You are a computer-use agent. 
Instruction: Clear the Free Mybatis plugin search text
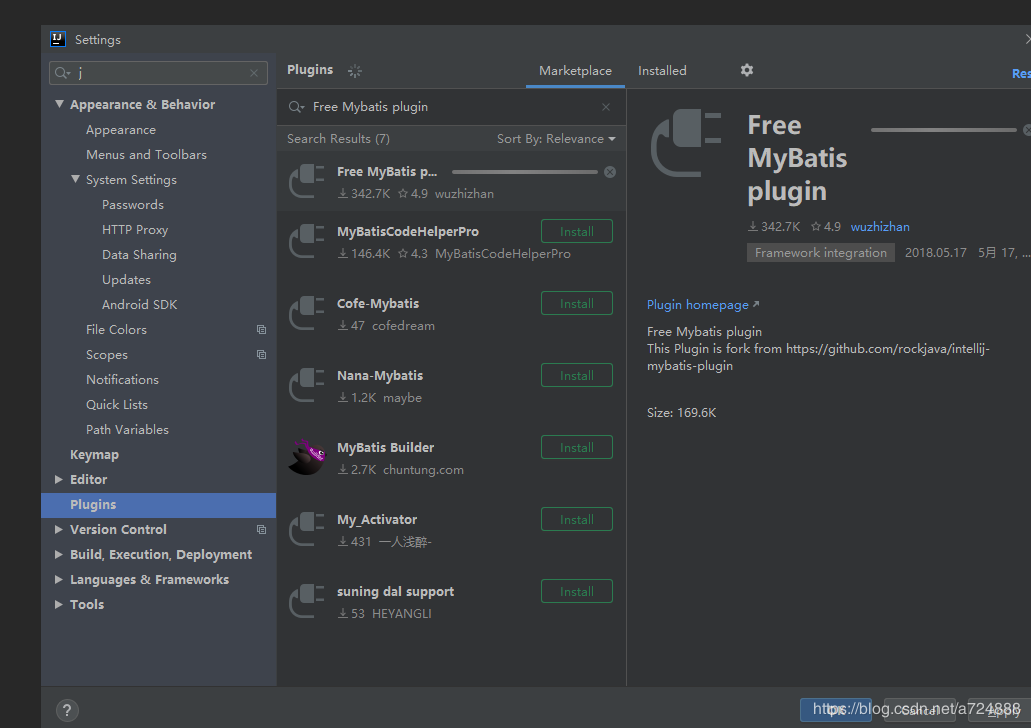tap(606, 107)
